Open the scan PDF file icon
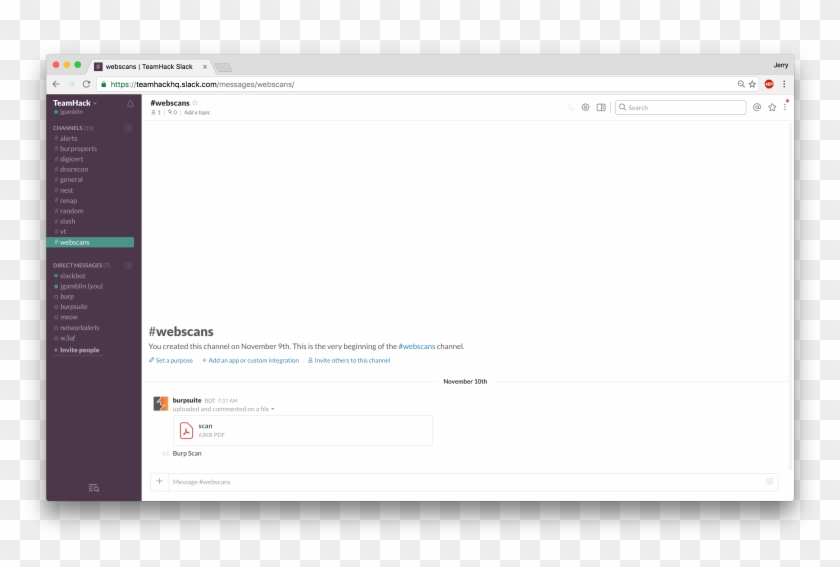This screenshot has width=840, height=567. tap(186, 430)
